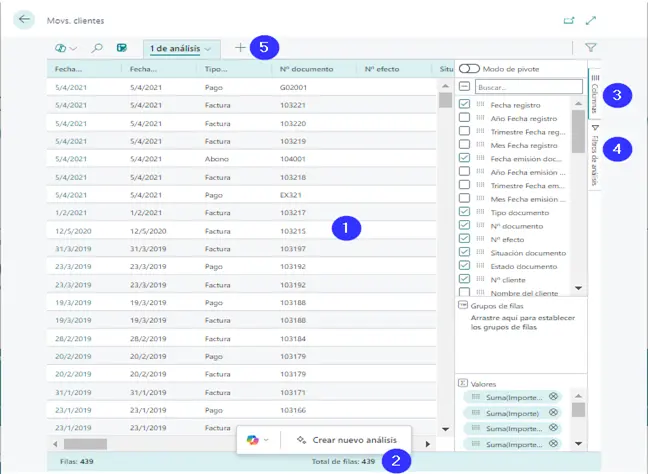This screenshot has height=474, width=648.
Task: Click the Tipo... column header
Action: (216, 69)
